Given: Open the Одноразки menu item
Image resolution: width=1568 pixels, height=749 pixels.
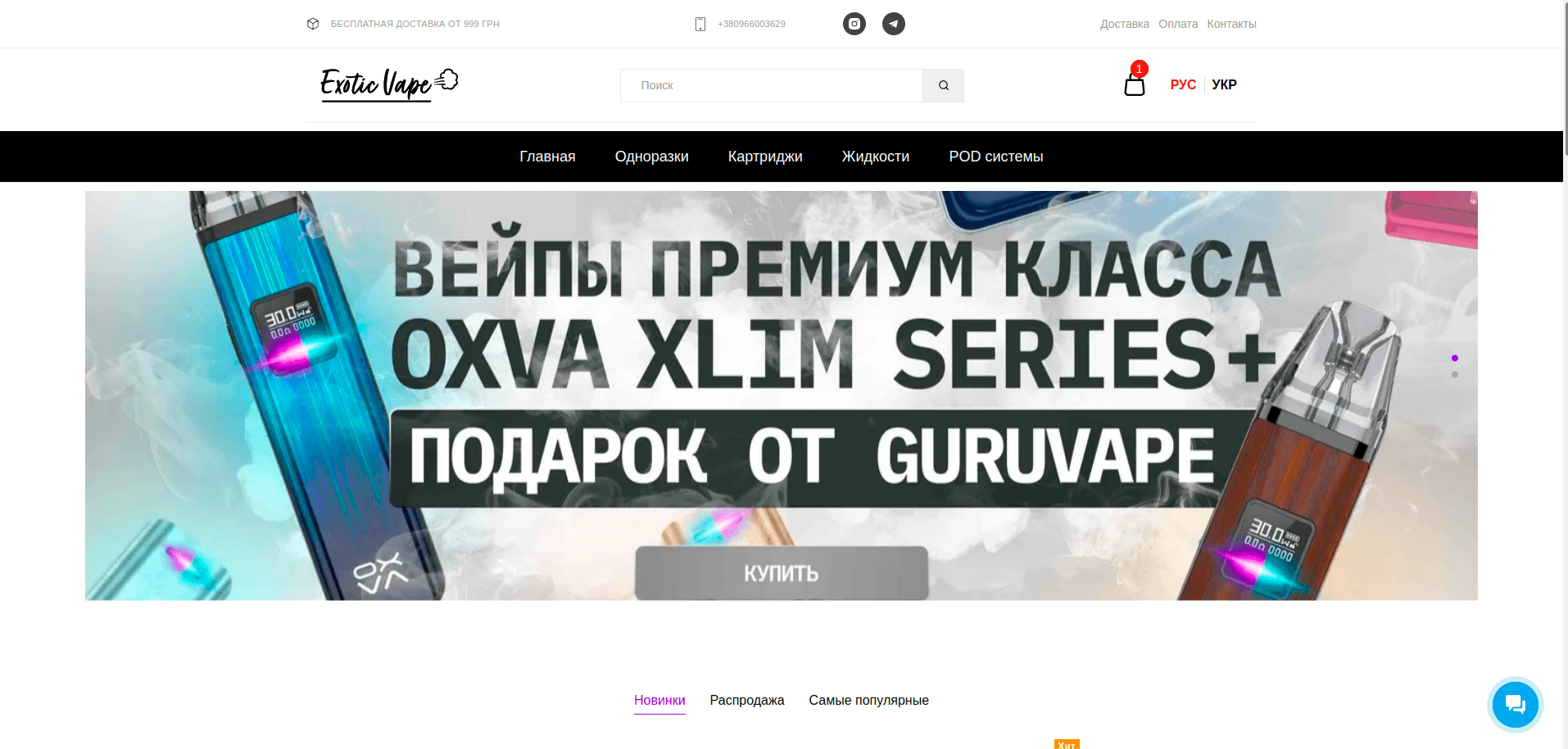Looking at the screenshot, I should pyautogui.click(x=651, y=157).
